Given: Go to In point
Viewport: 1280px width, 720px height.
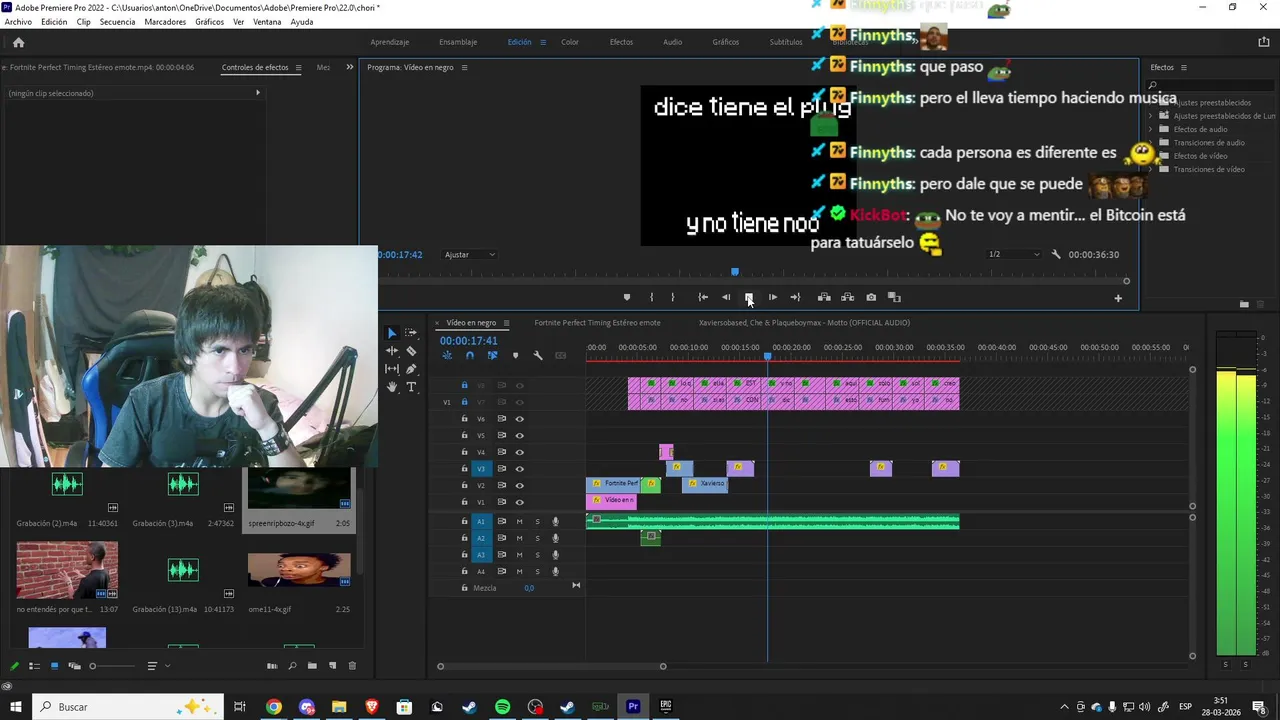Looking at the screenshot, I should coord(703,297).
